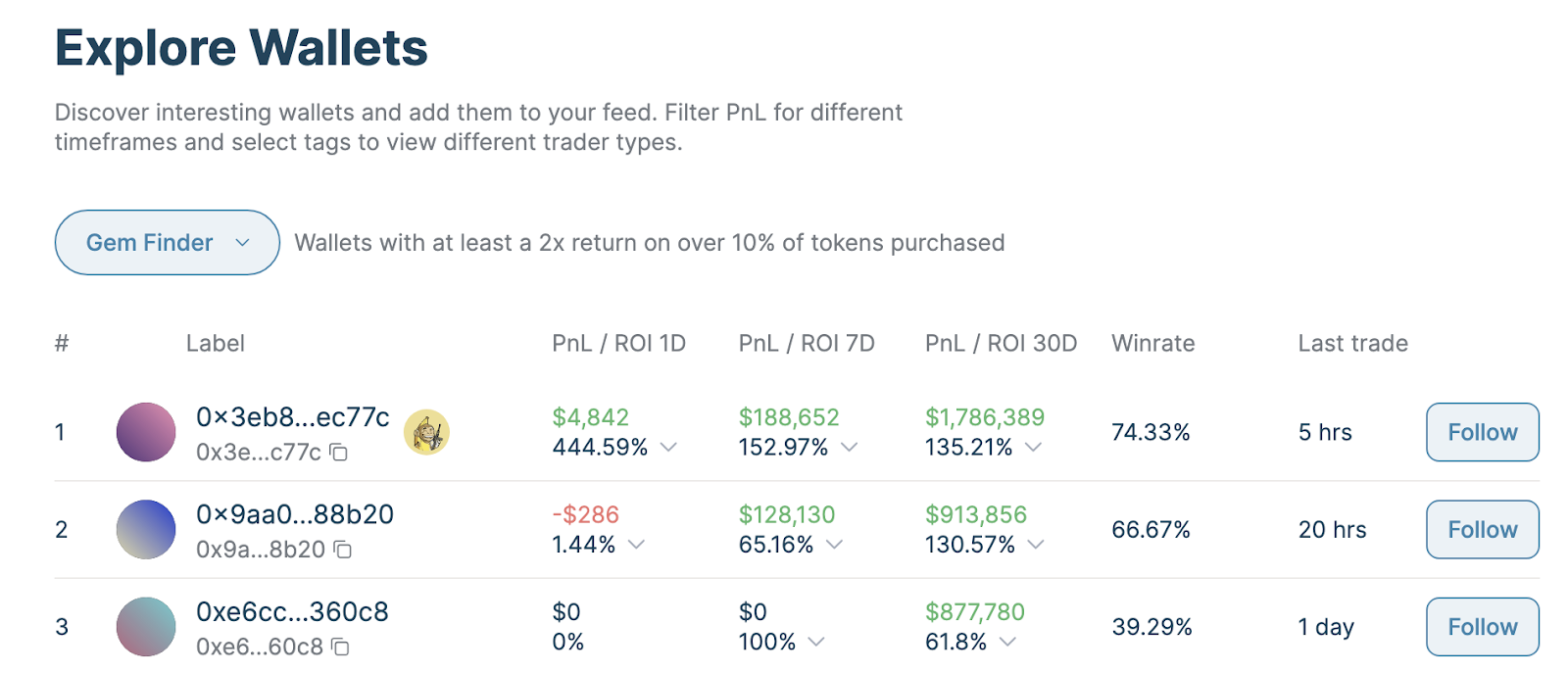Screen dimensions: 1568x673
Task: Expand the 1.44% 1D ROI chevron
Action: pos(637,544)
